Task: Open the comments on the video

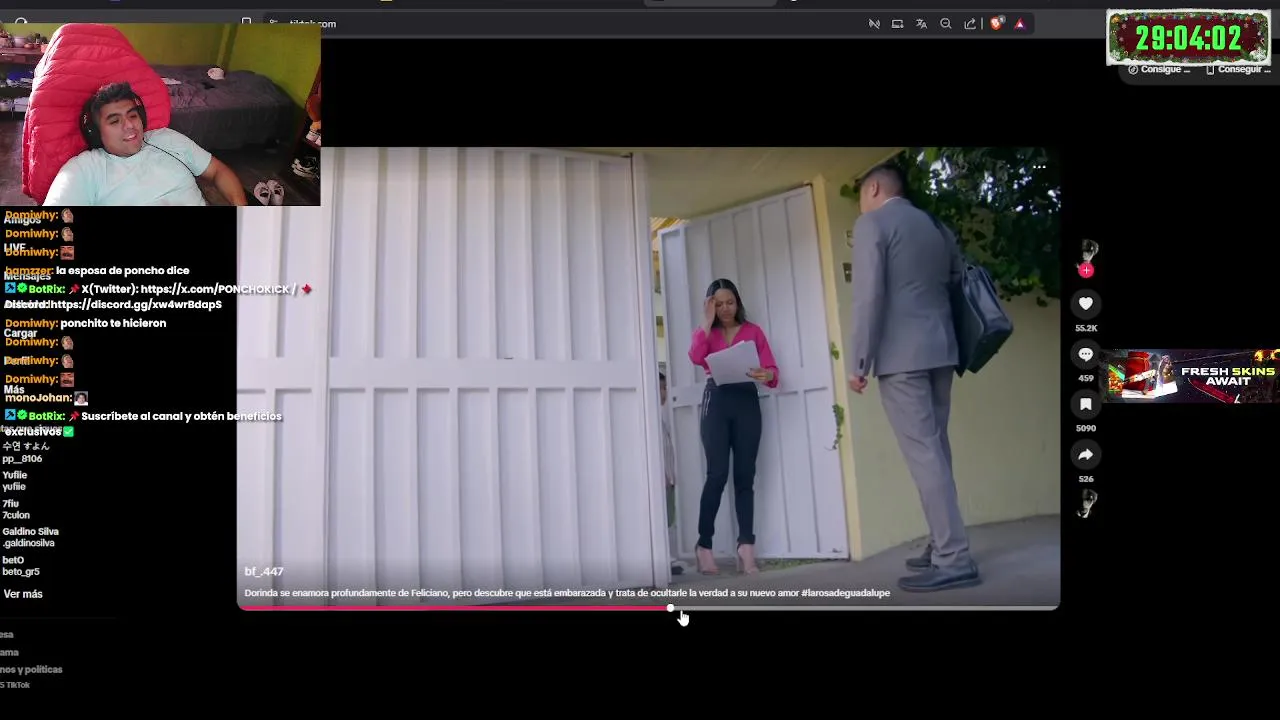Action: (x=1085, y=354)
